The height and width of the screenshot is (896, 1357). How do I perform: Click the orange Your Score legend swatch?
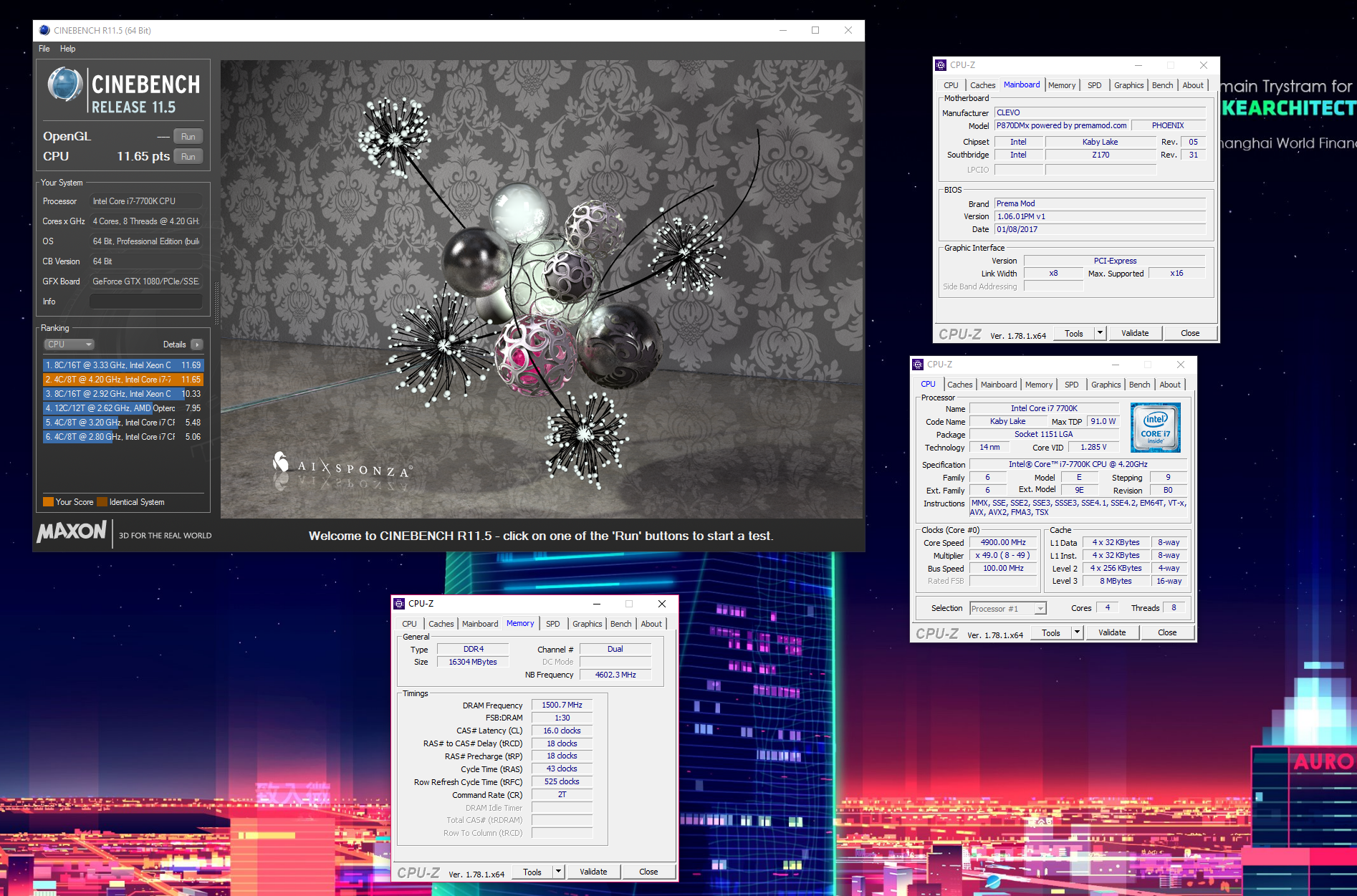48,502
